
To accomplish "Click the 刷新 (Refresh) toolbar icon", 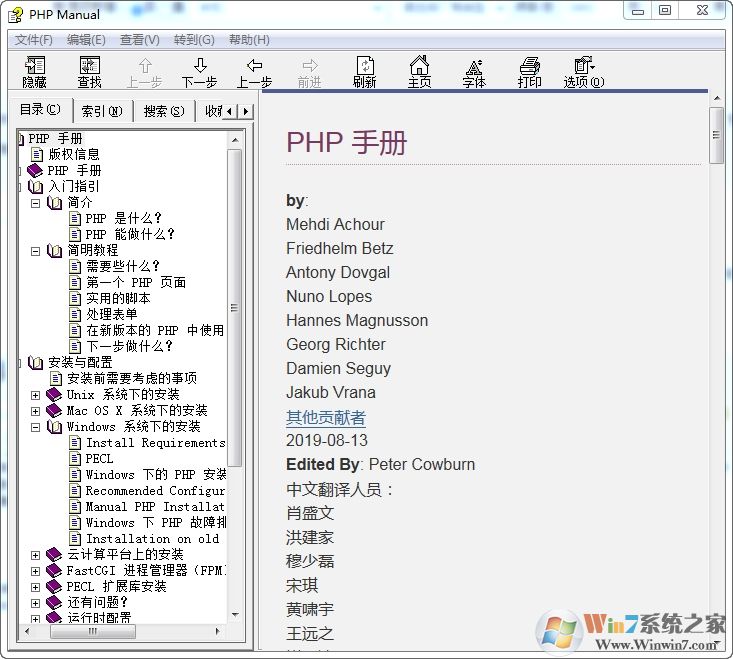I will 365,66.
